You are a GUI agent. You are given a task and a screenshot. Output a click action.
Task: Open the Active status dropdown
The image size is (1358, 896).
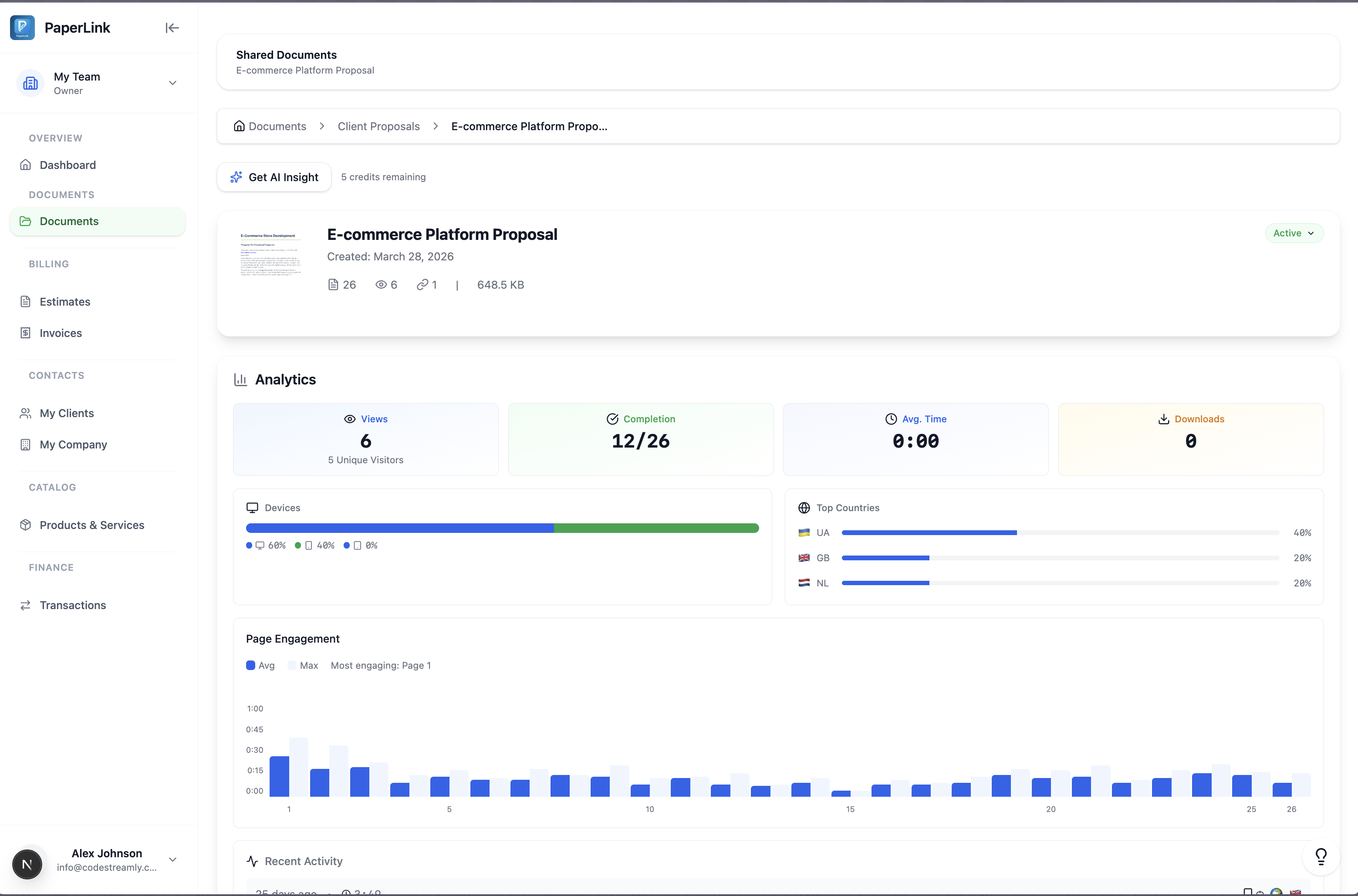(x=1294, y=233)
